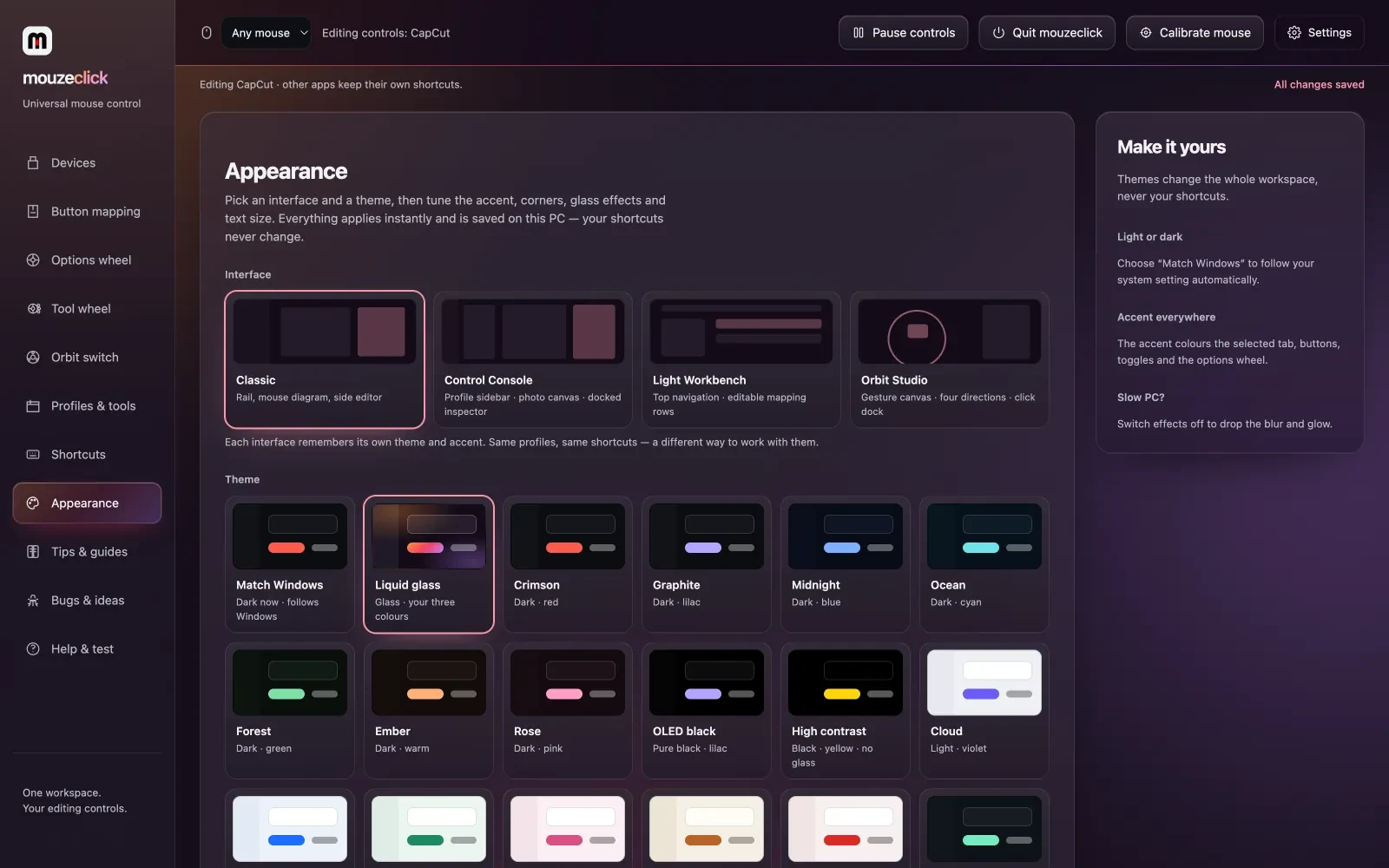
Task: Open the Settings button
Action: click(1319, 33)
